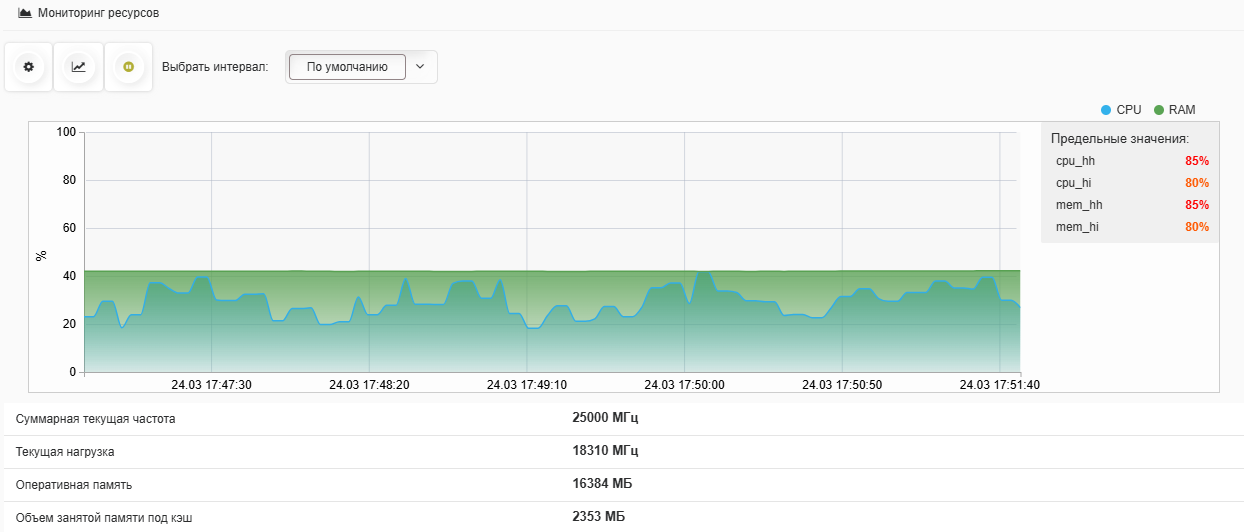This screenshot has width=1244, height=532.
Task: Pause monitoring with the yellow pause button
Action: point(128,67)
